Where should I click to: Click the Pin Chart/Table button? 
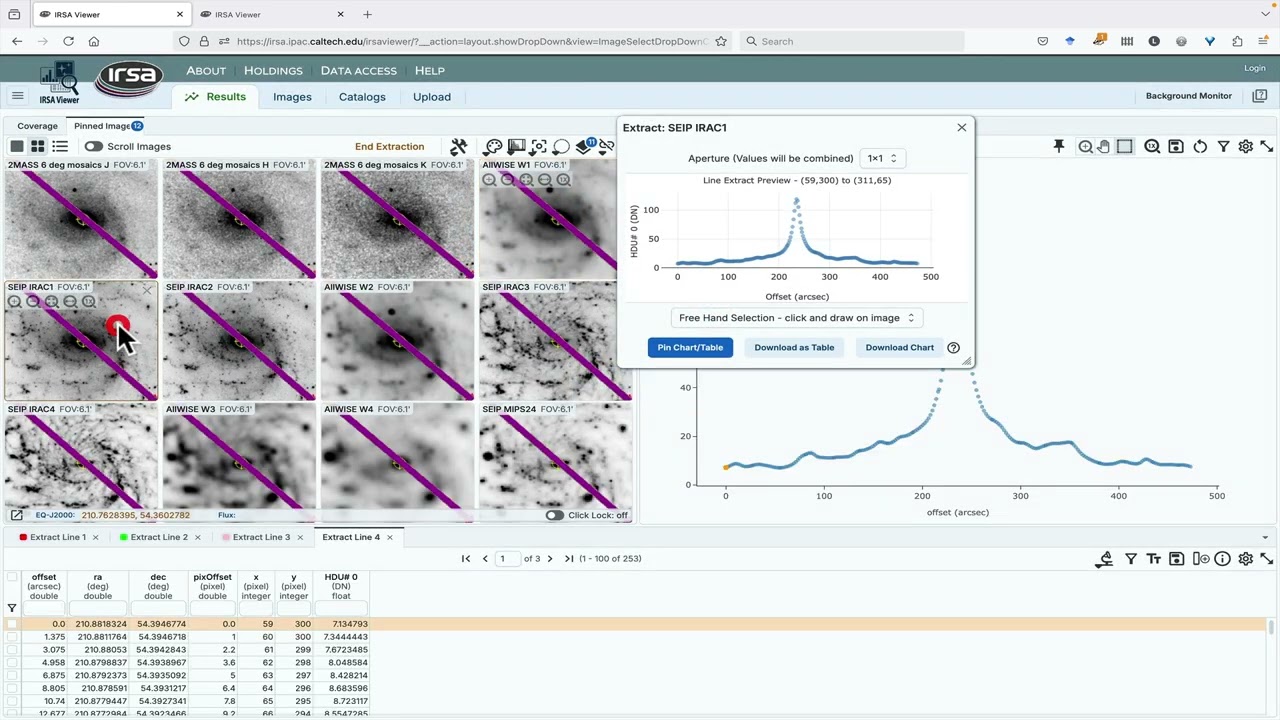690,348
